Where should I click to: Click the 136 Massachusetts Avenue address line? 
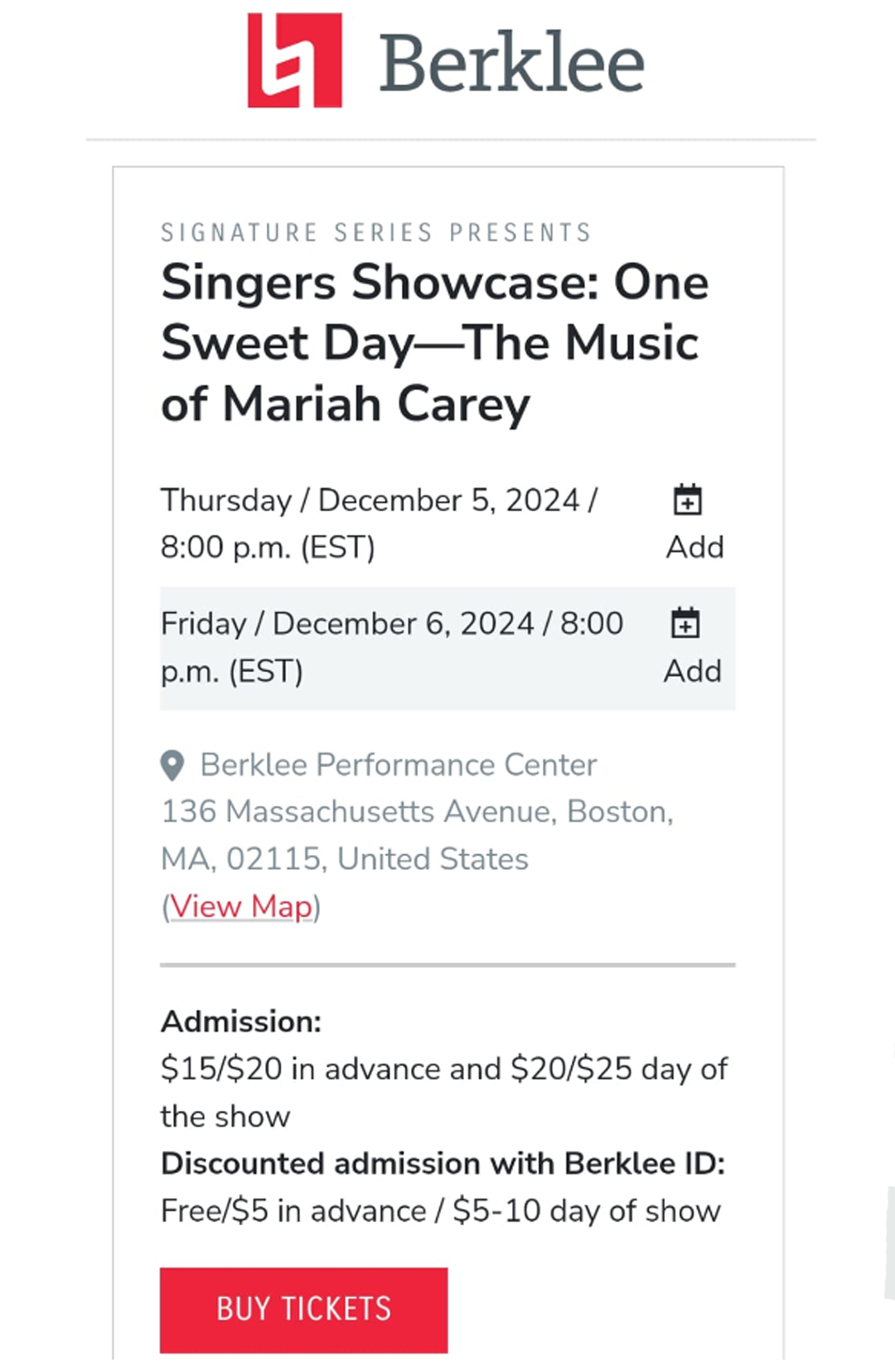coord(417,812)
